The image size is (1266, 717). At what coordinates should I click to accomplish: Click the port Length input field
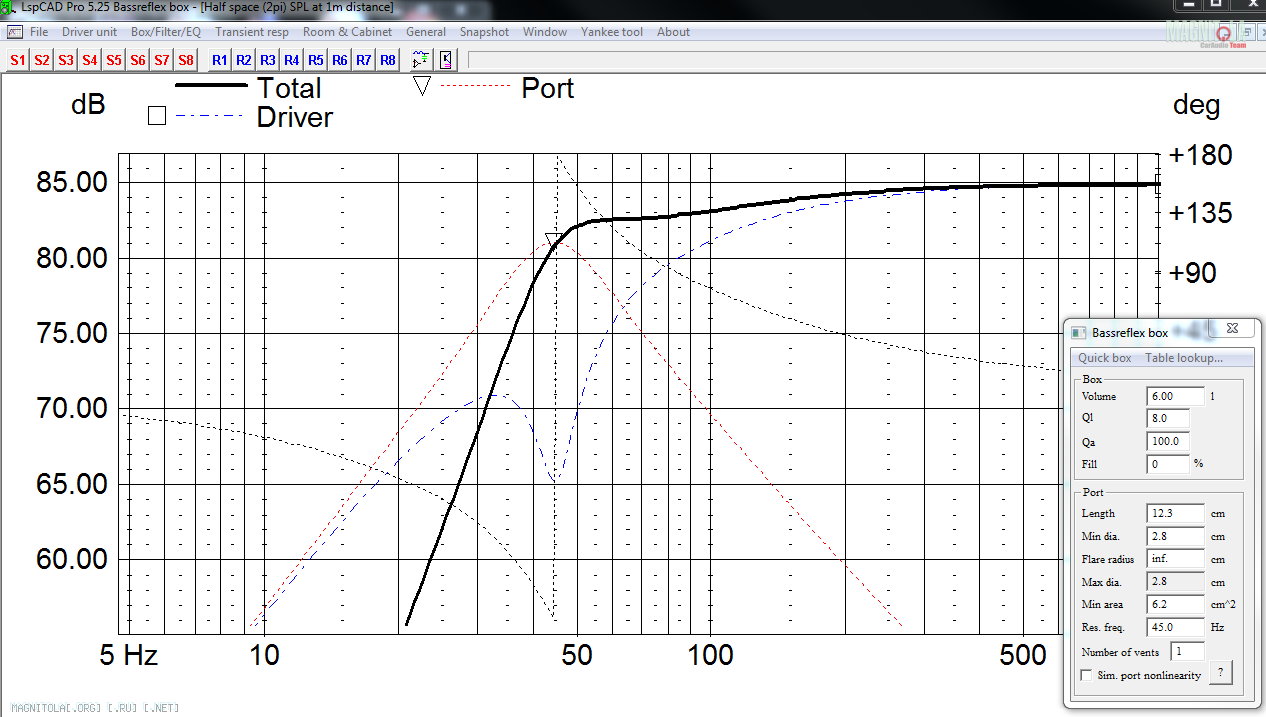point(1175,513)
